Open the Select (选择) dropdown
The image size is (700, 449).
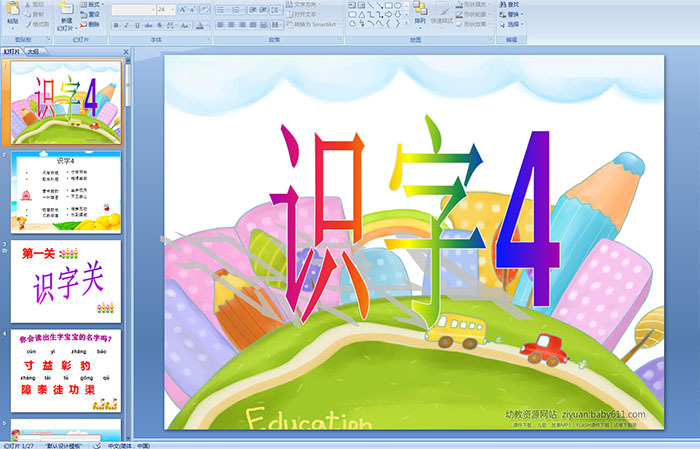tap(512, 24)
